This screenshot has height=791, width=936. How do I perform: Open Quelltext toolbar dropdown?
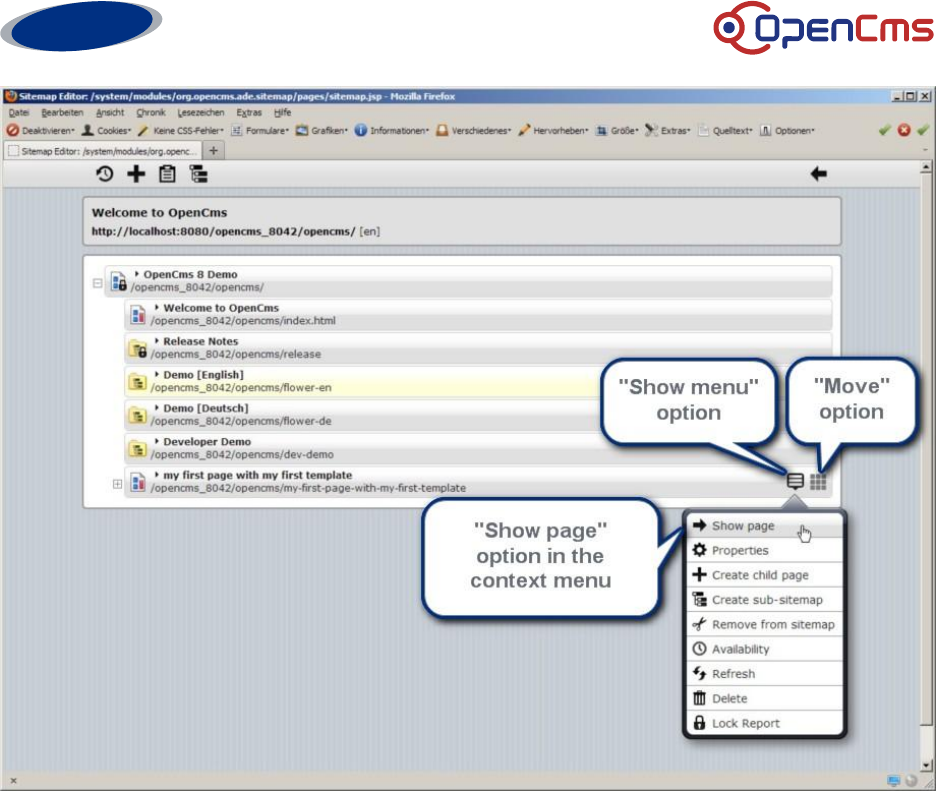pyautogui.click(x=725, y=131)
